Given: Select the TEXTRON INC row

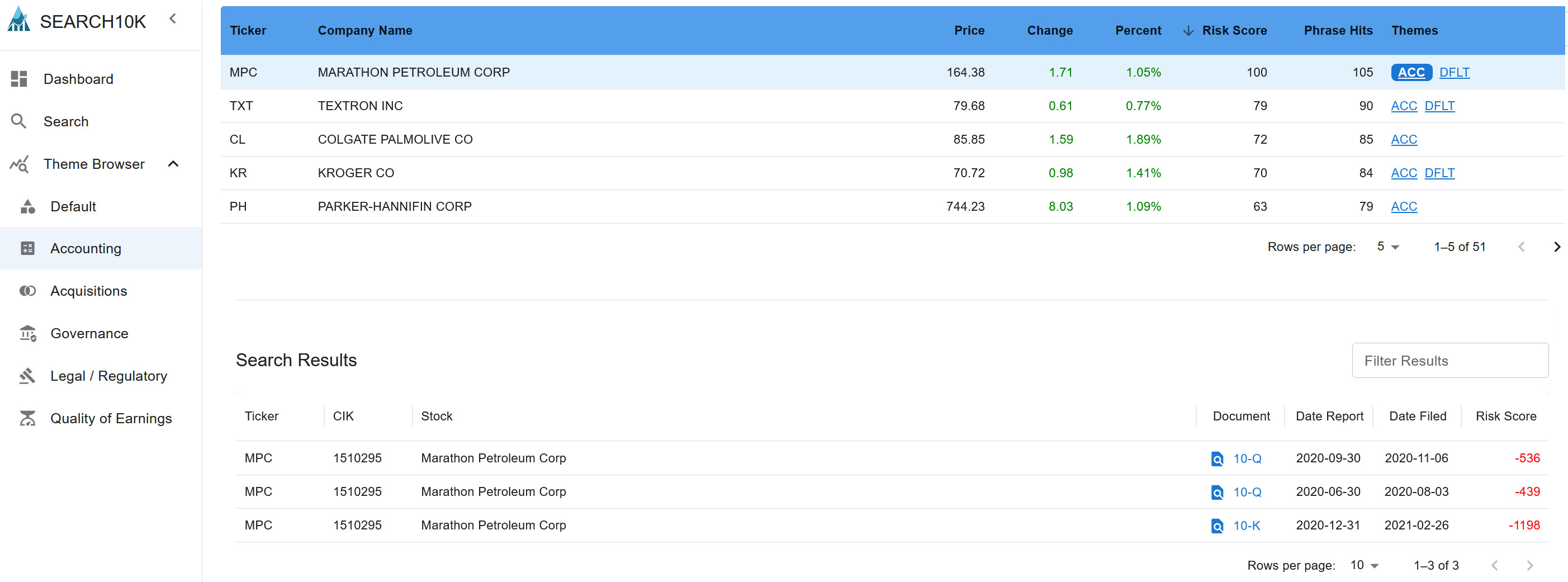Looking at the screenshot, I should click(x=892, y=106).
